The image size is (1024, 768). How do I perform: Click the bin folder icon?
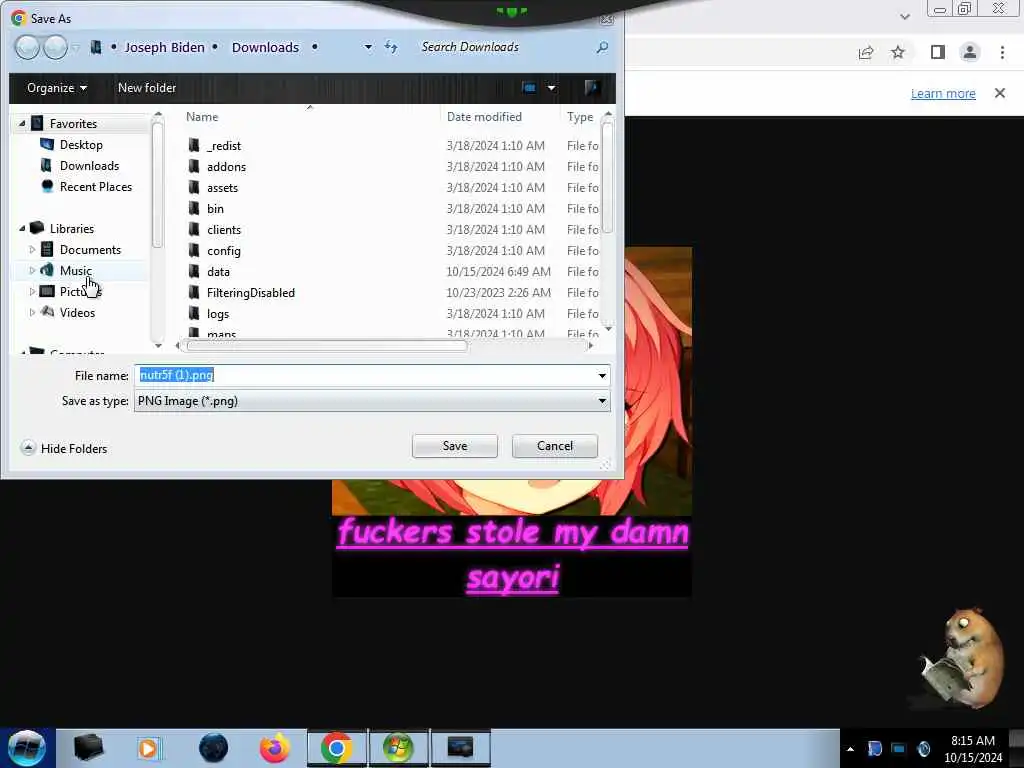(194, 208)
